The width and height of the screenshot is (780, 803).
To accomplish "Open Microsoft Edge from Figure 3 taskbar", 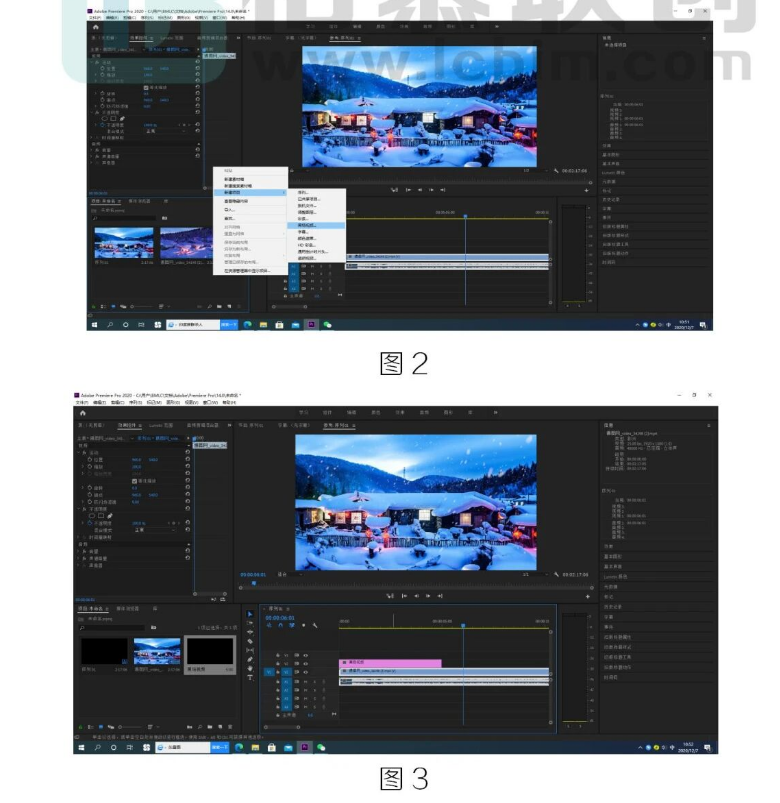I will pyautogui.click(x=239, y=748).
